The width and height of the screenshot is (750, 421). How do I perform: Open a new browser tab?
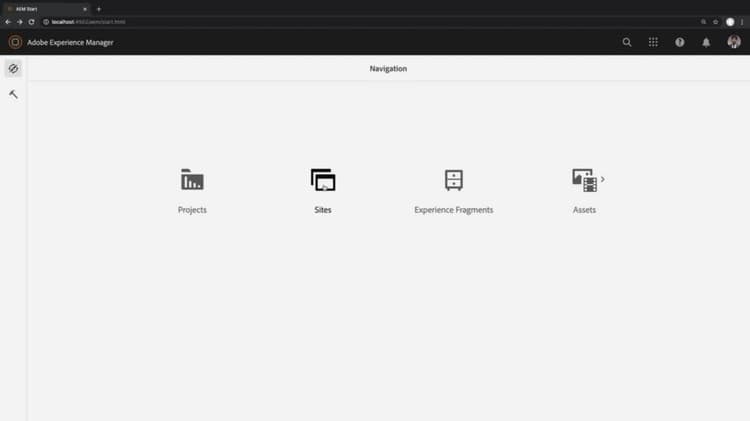point(99,9)
